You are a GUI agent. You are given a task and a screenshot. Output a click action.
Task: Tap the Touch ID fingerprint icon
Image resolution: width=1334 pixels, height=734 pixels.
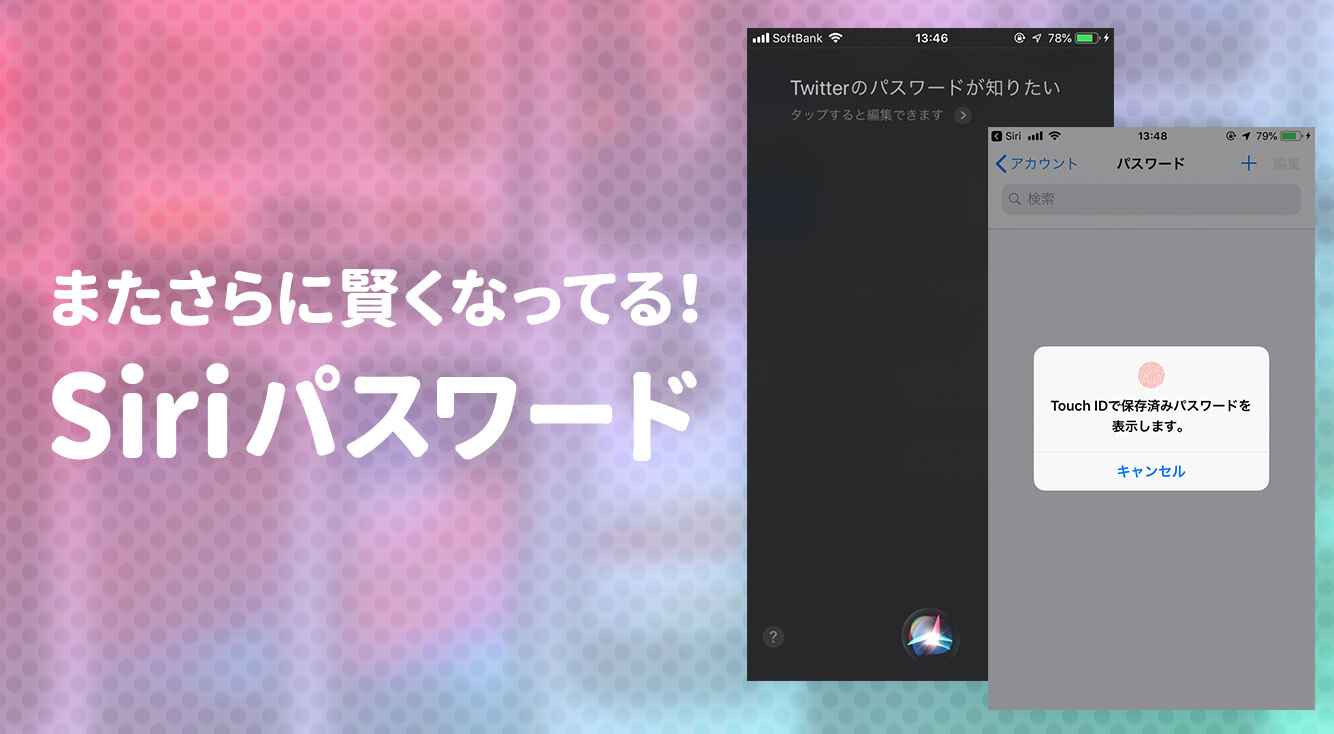(x=1151, y=374)
